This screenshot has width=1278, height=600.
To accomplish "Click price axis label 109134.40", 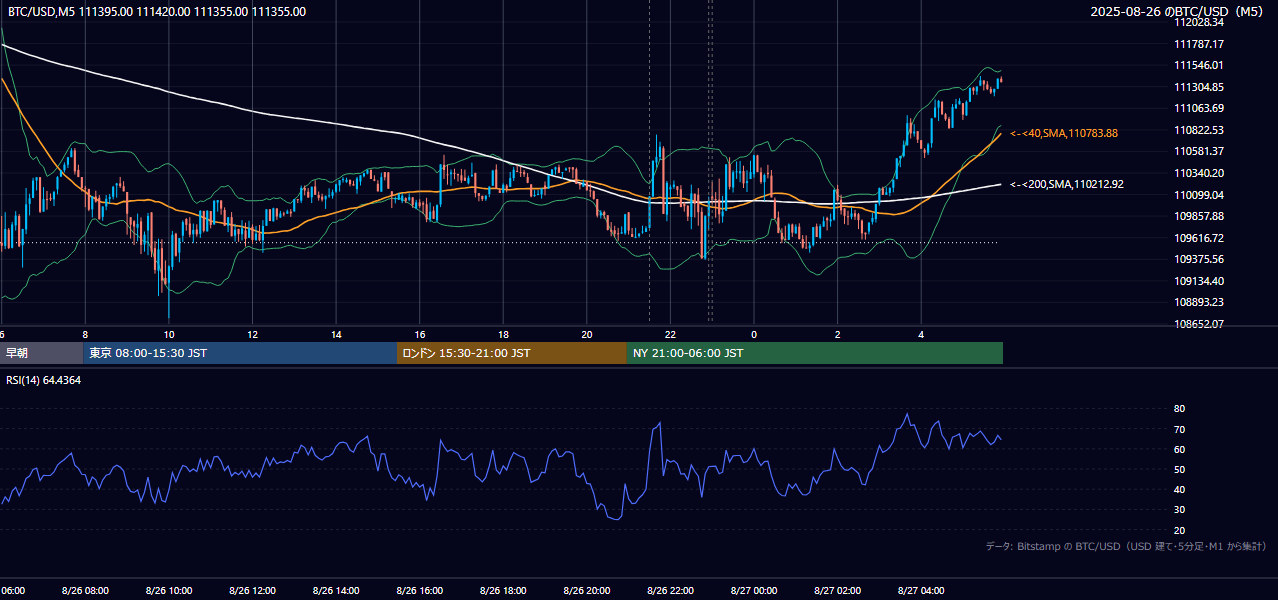I will point(1199,281).
